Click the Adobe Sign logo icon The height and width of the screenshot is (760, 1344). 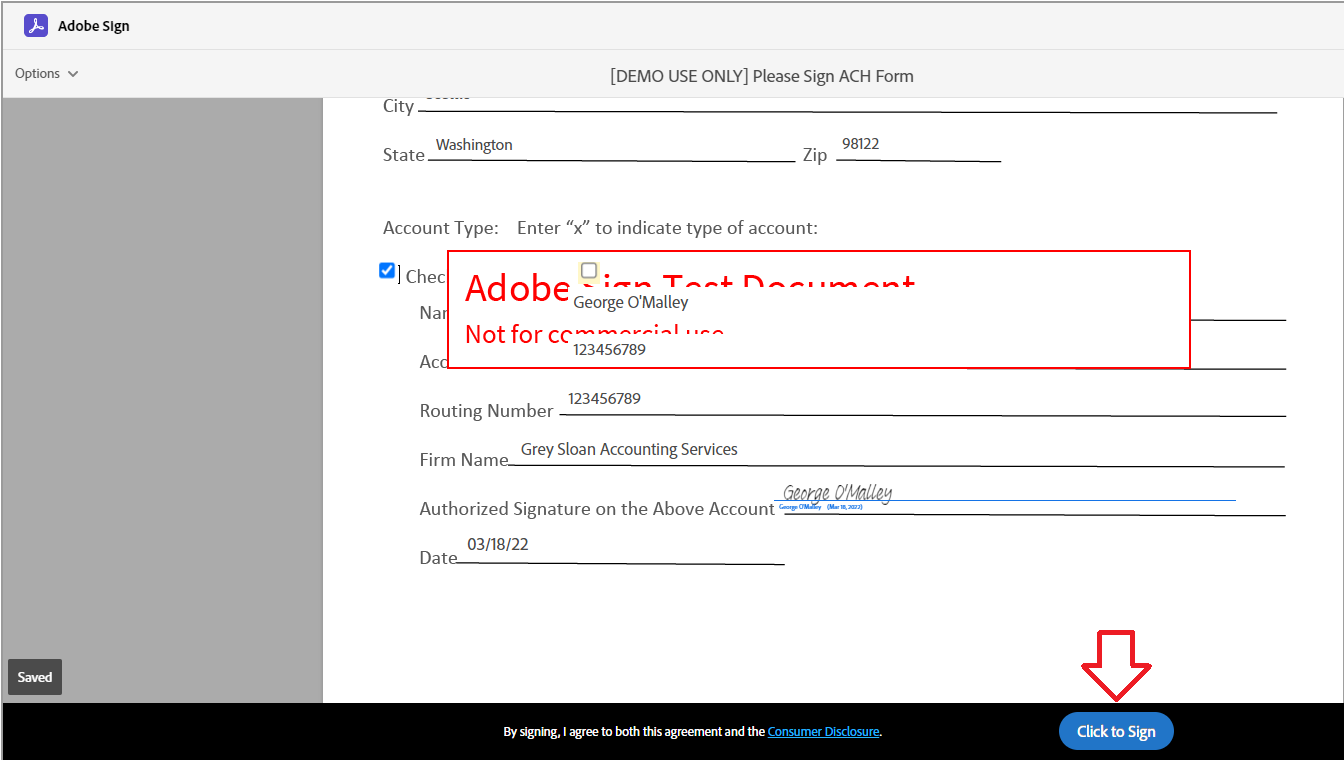tap(36, 26)
